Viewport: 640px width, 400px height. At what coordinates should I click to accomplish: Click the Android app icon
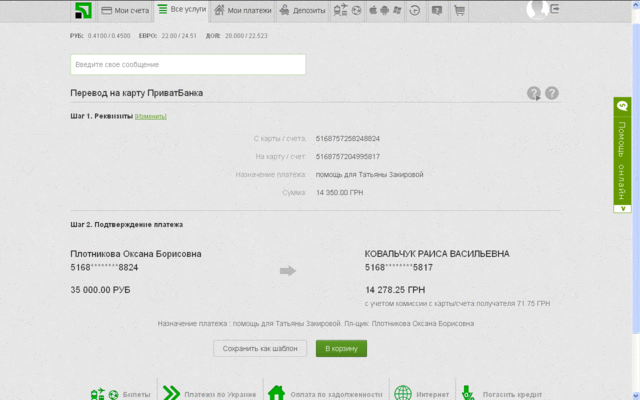[x=384, y=10]
